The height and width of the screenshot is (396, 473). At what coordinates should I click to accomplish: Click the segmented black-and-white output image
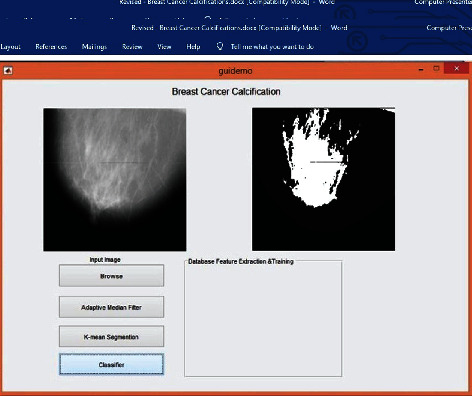(323, 179)
